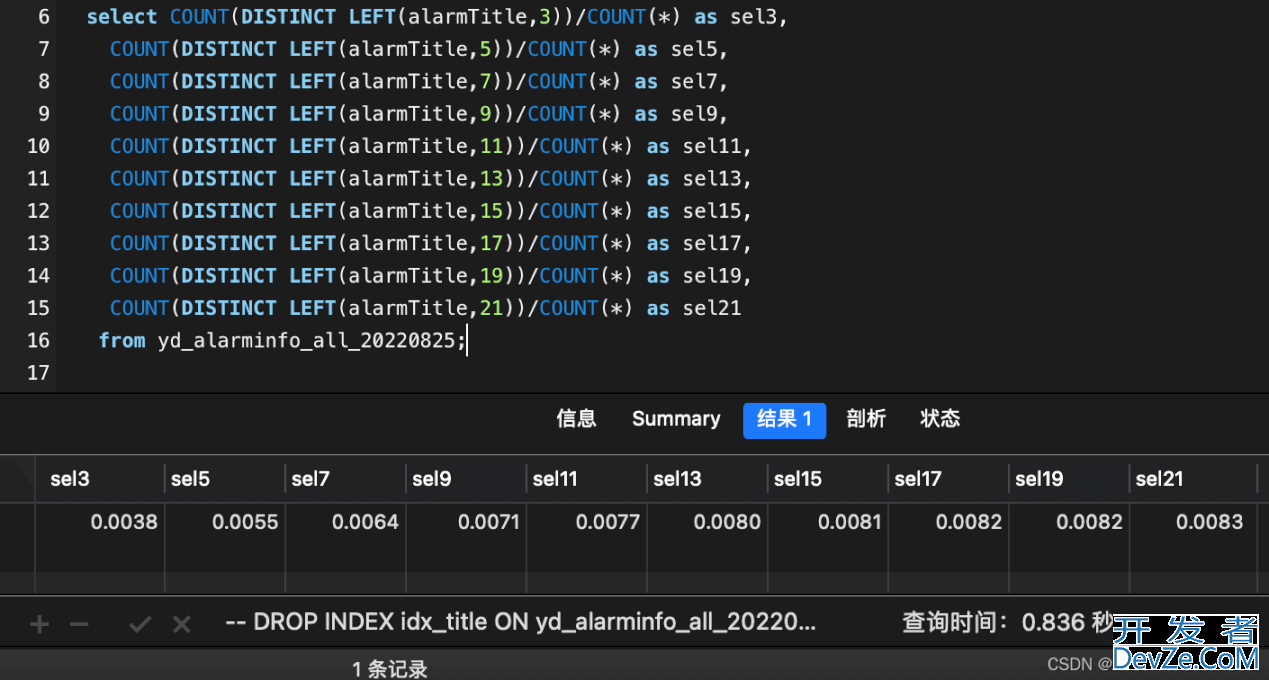The image size is (1269, 680).
Task: Select the sel7 column header
Action: click(x=345, y=479)
